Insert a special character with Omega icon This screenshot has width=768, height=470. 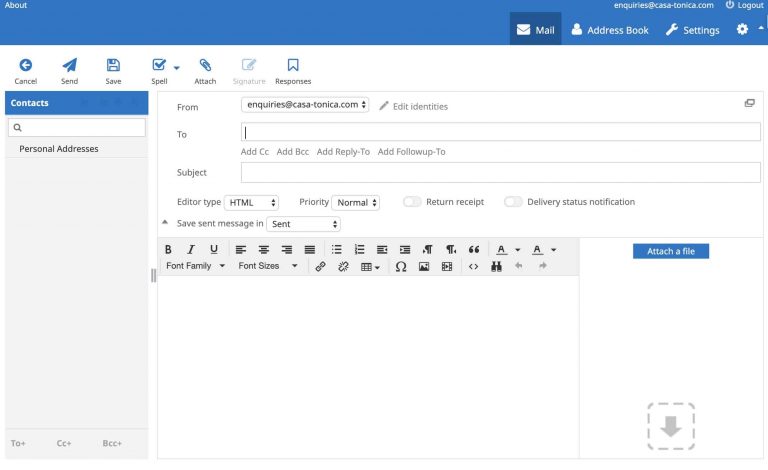tap(401, 266)
